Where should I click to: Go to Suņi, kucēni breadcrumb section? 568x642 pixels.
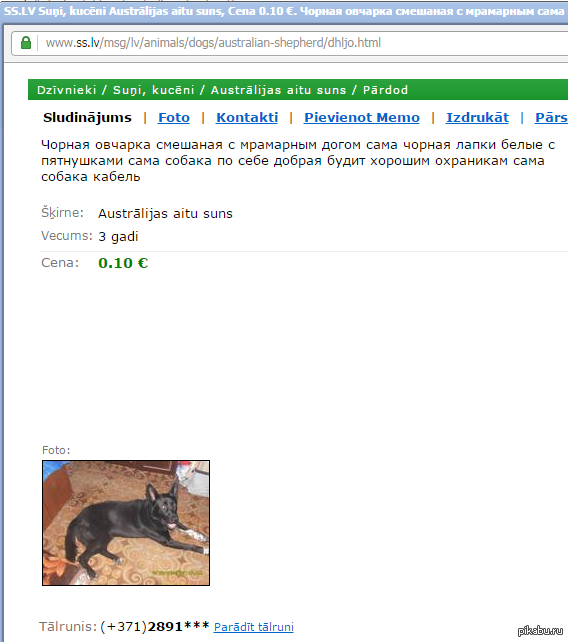point(154,90)
